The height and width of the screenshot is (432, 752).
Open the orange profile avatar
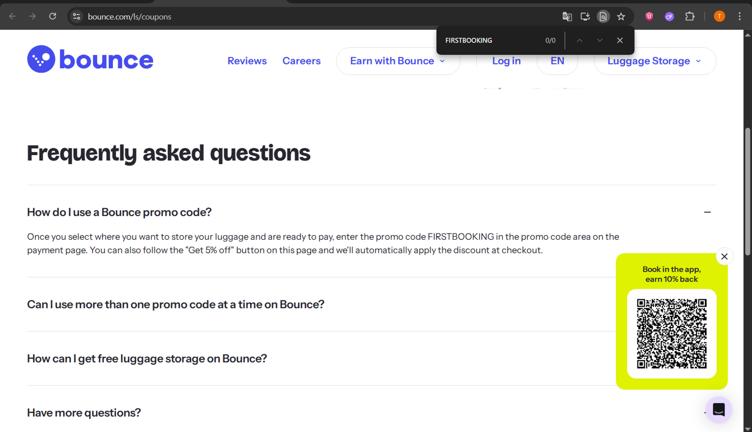coord(719,17)
